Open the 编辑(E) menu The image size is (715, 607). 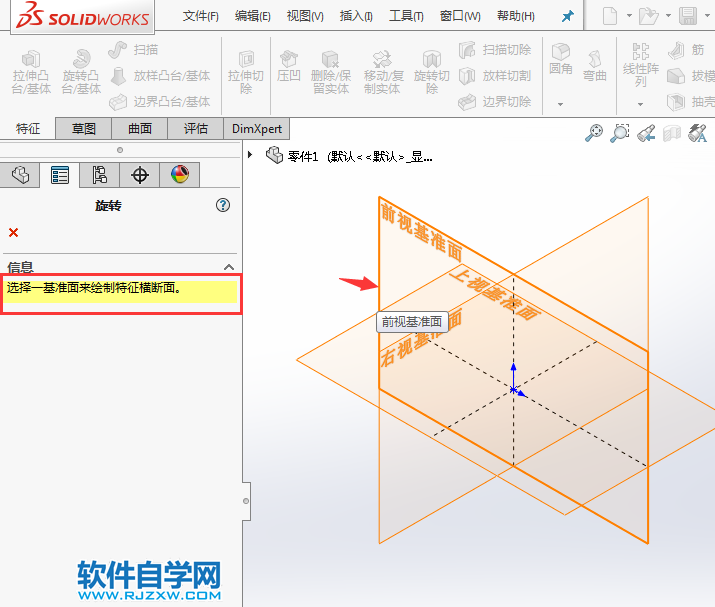coord(253,16)
